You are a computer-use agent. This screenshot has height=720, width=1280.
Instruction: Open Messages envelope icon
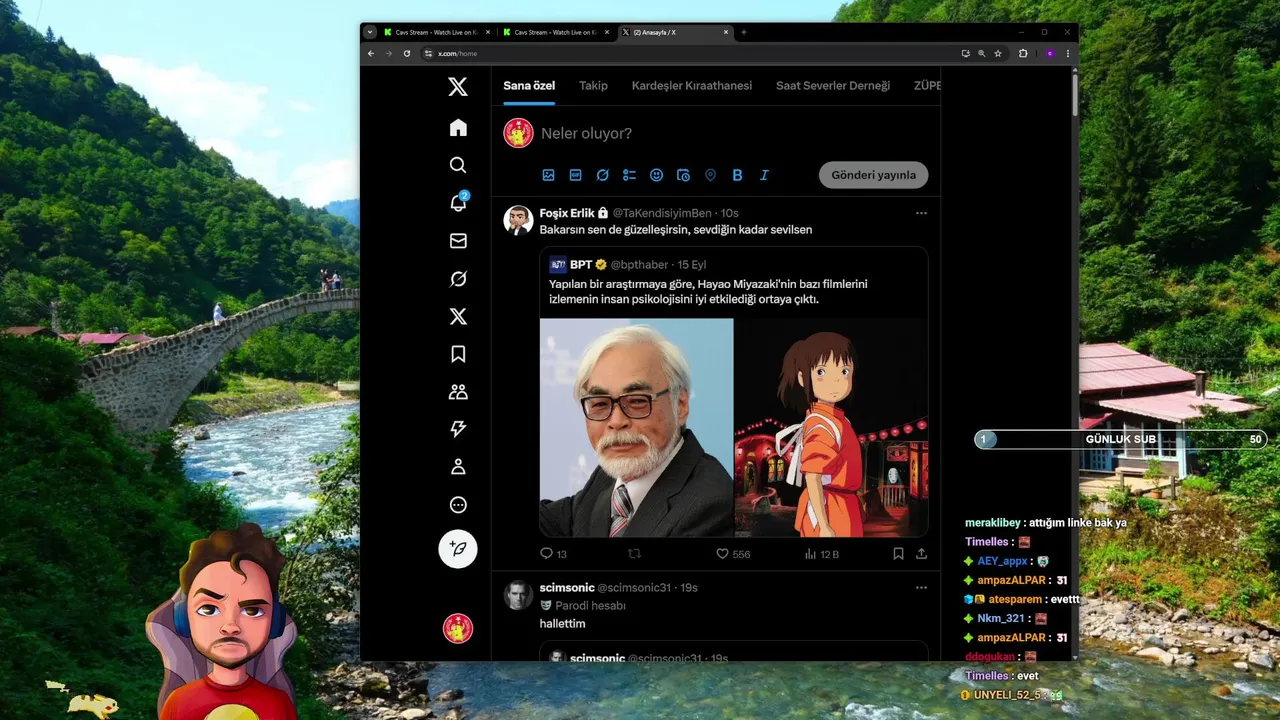point(458,241)
